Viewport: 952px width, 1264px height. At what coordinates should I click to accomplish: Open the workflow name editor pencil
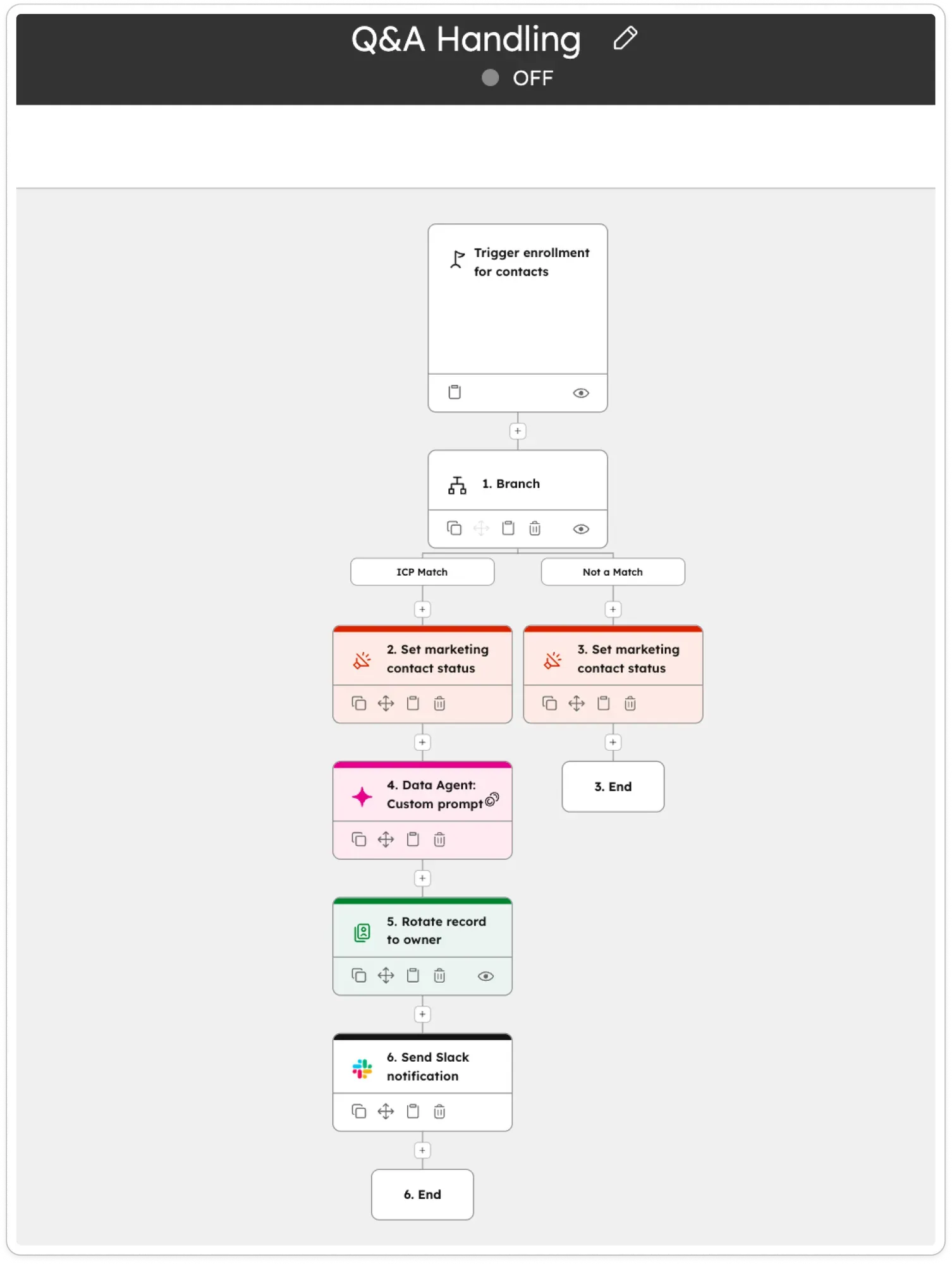(x=625, y=39)
